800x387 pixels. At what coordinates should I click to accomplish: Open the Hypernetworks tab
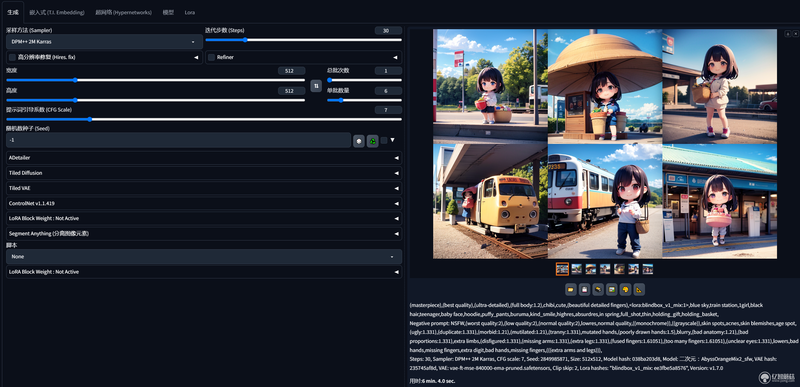[123, 12]
